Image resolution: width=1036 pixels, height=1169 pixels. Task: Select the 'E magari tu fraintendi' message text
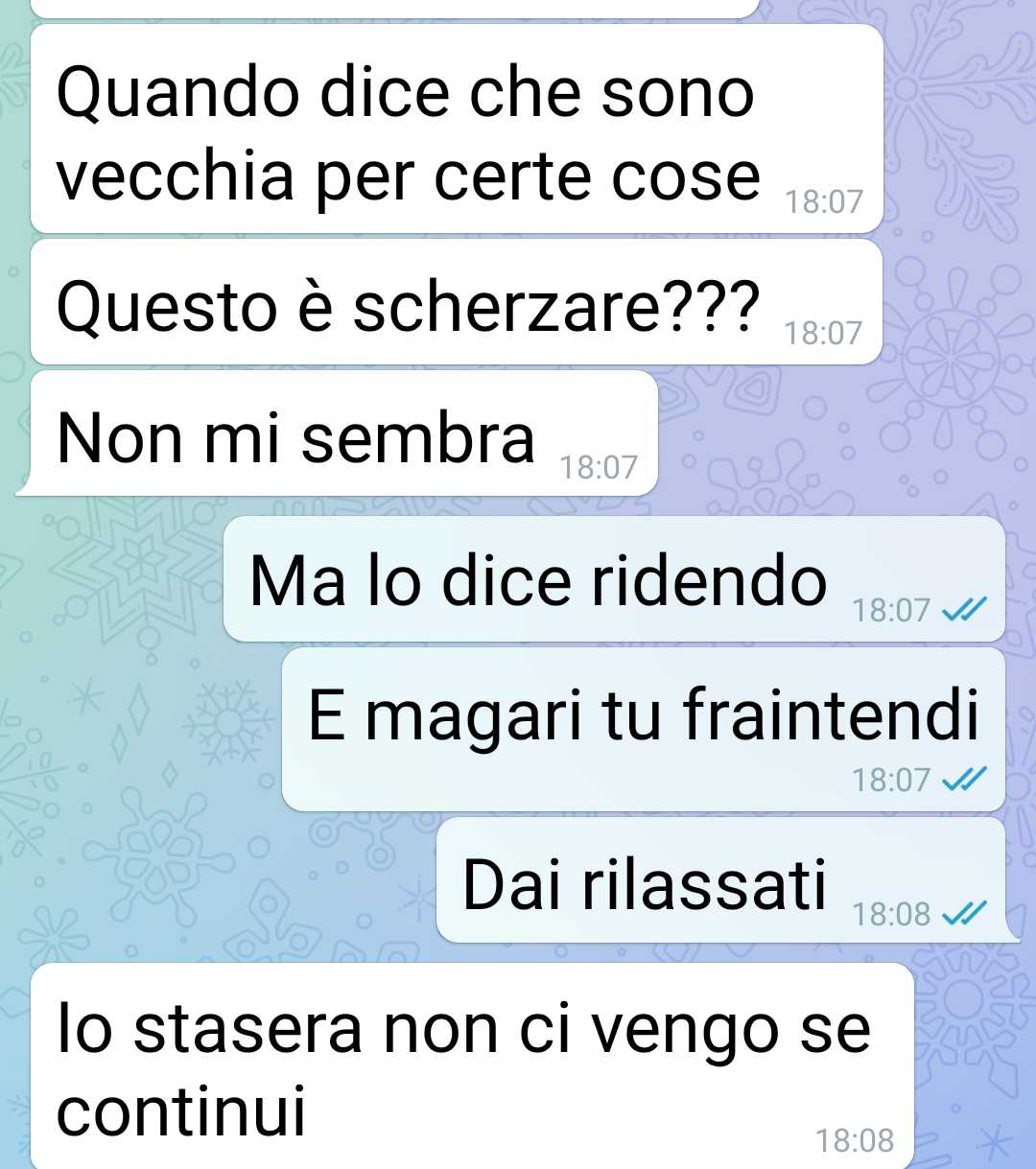[644, 715]
